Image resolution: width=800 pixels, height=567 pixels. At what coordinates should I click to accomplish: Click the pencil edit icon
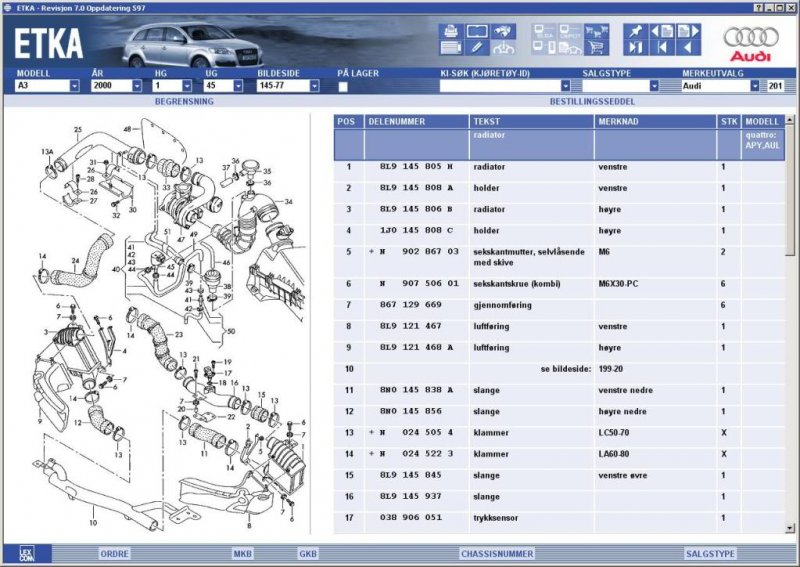tap(477, 47)
